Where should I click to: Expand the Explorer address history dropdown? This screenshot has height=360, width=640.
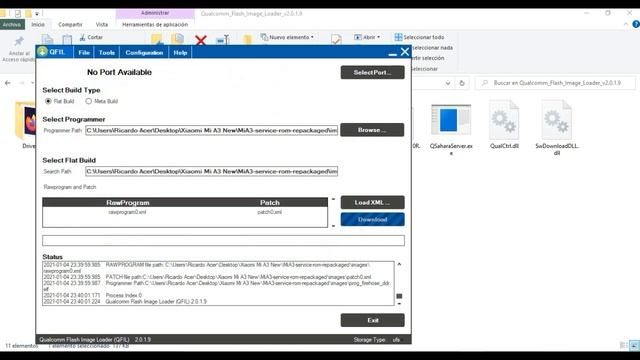(x=448, y=83)
